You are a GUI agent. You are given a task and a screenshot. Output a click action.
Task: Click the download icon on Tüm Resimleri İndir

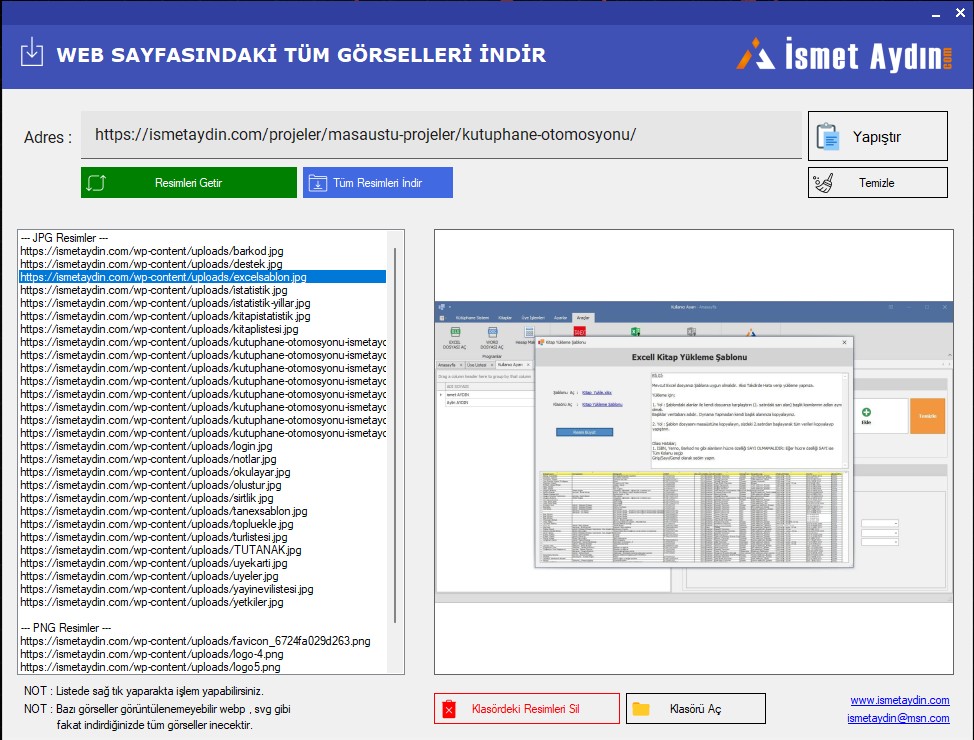click(x=318, y=183)
